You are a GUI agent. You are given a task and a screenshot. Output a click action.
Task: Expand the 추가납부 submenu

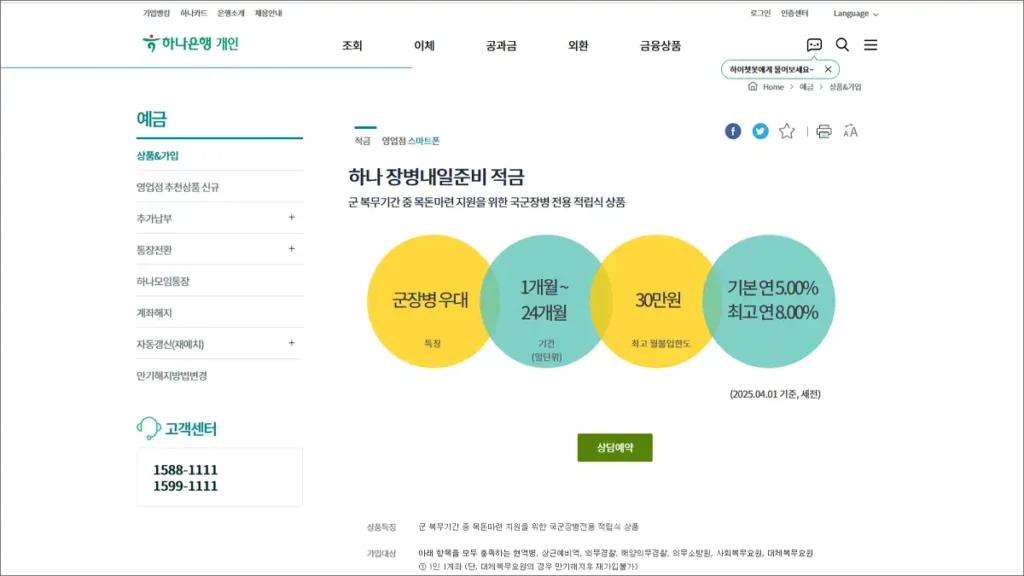click(x=291, y=217)
